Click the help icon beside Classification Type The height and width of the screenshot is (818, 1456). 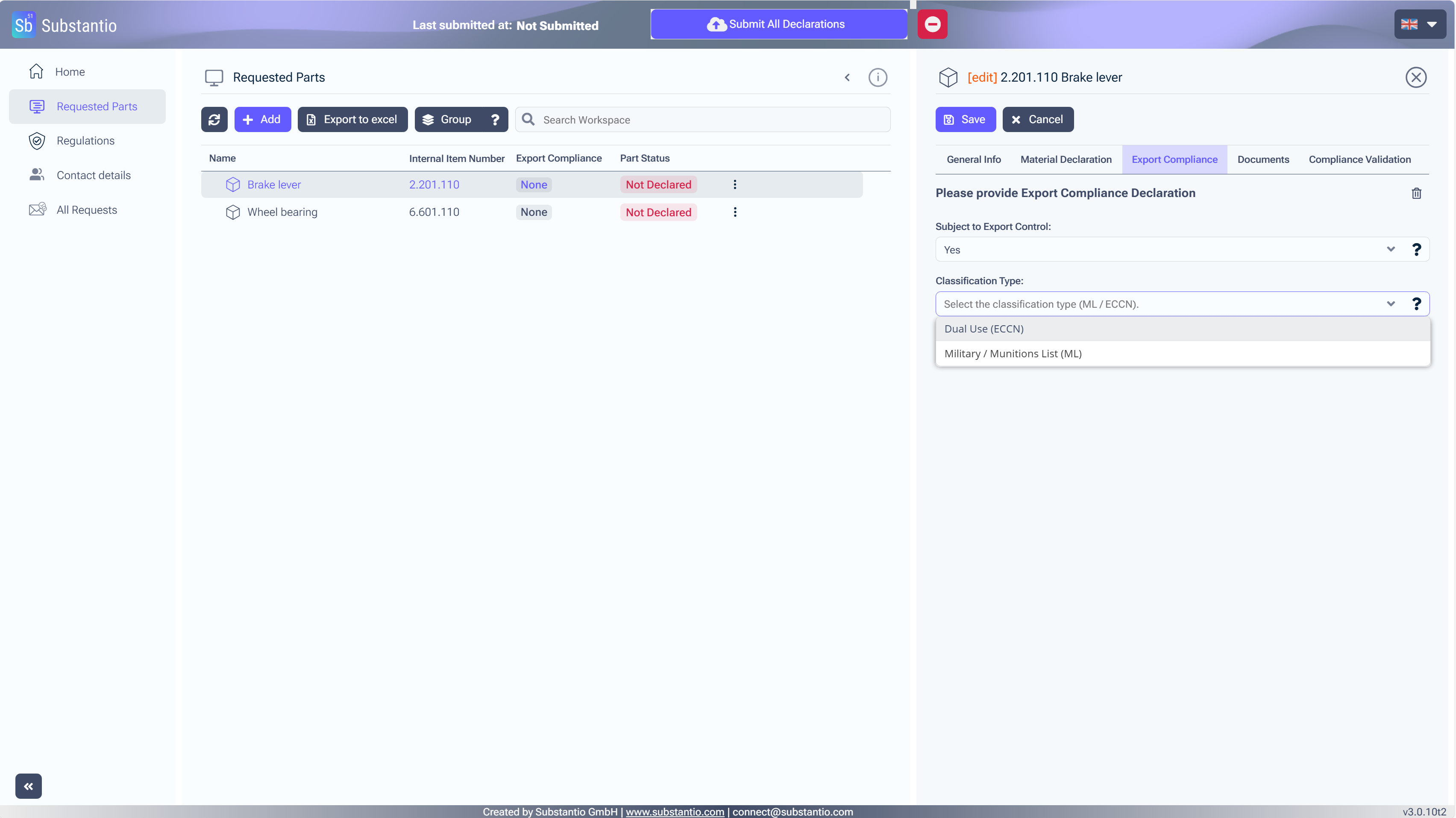click(x=1416, y=304)
